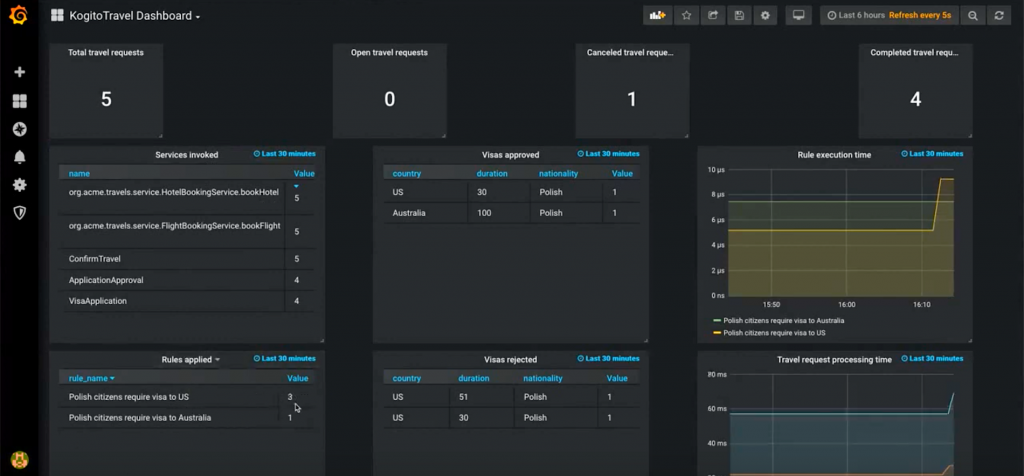Open the Configuration gear in sidebar
Image resolution: width=1024 pixels, height=476 pixels.
tap(19, 185)
